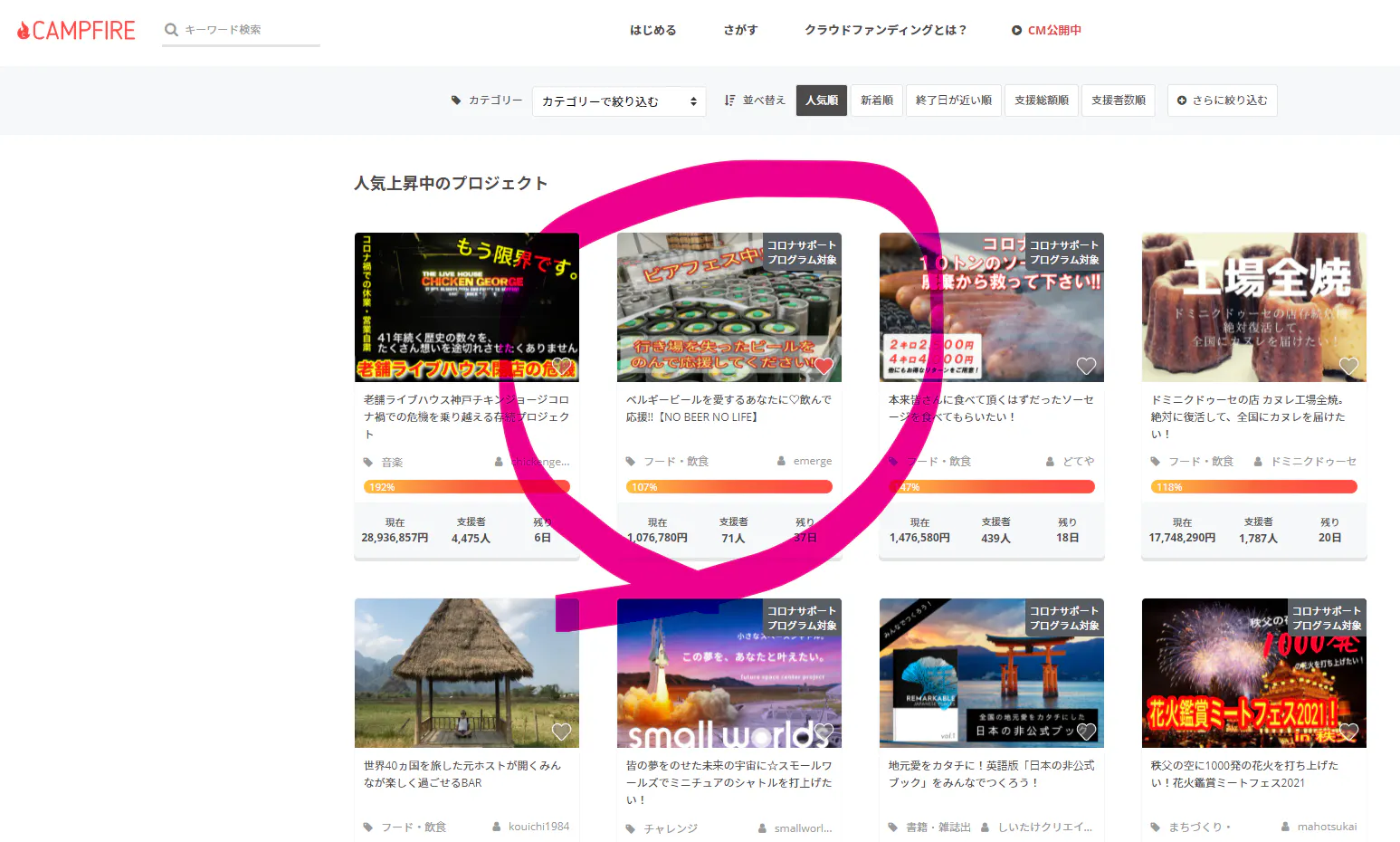Click heart on Chicken George live house card
The width and height of the screenshot is (1400, 842).
coord(561,366)
